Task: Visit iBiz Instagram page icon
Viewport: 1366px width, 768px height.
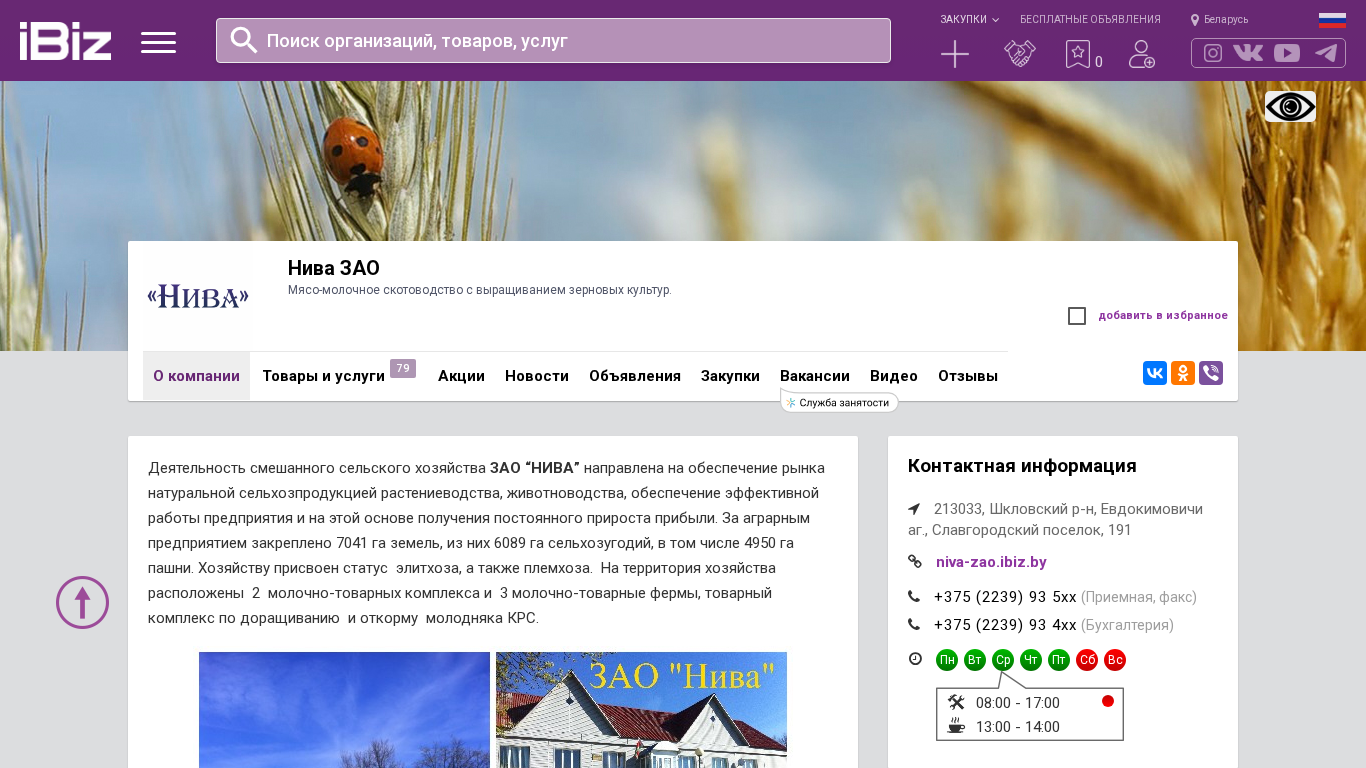Action: [x=1213, y=53]
